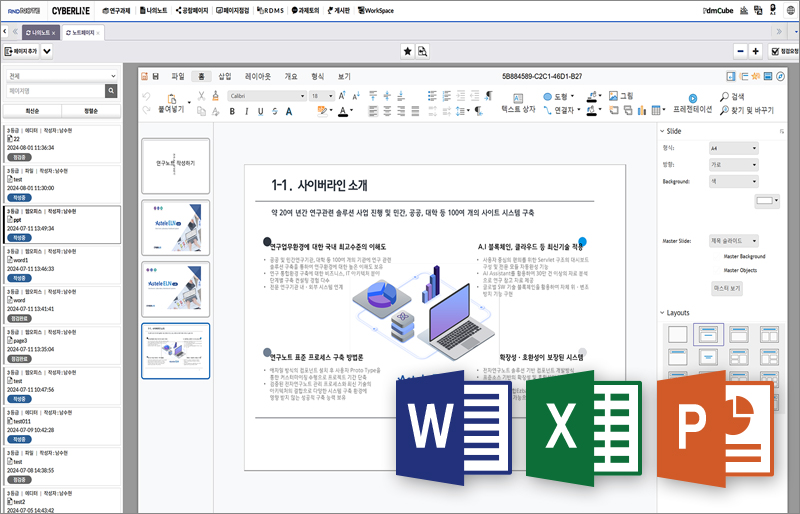
Task: Click the 페이지 추가 button
Action: pos(21,51)
